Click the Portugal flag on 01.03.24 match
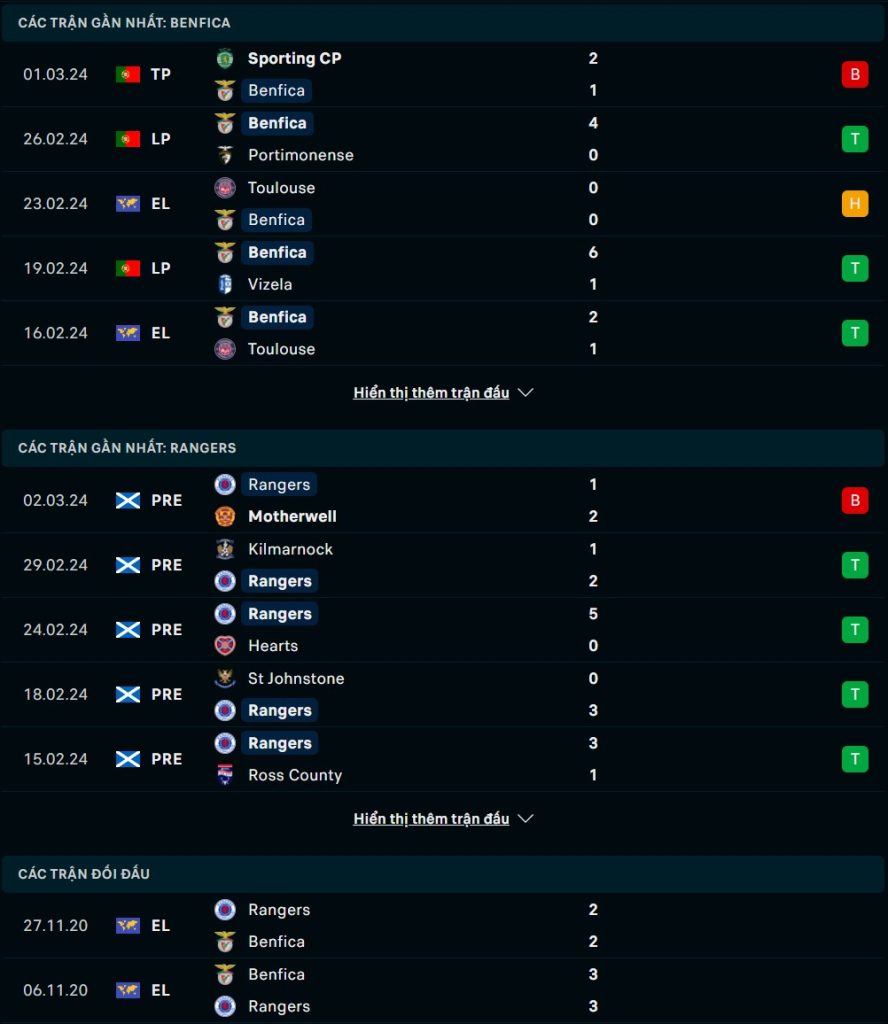This screenshot has width=888, height=1024. (x=128, y=74)
